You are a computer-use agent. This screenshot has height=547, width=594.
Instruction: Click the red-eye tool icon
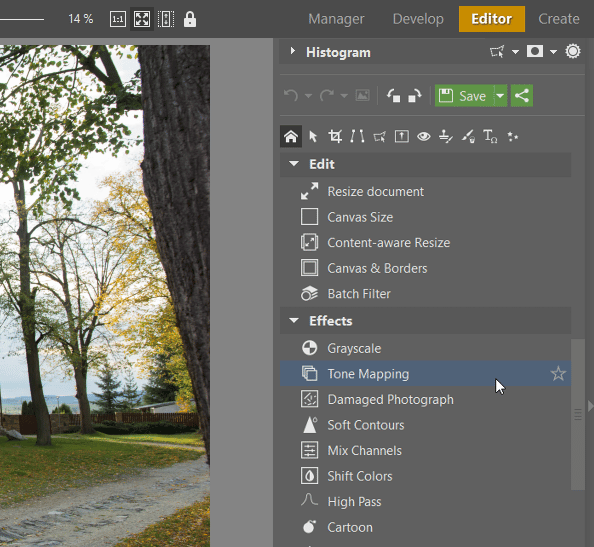click(424, 136)
